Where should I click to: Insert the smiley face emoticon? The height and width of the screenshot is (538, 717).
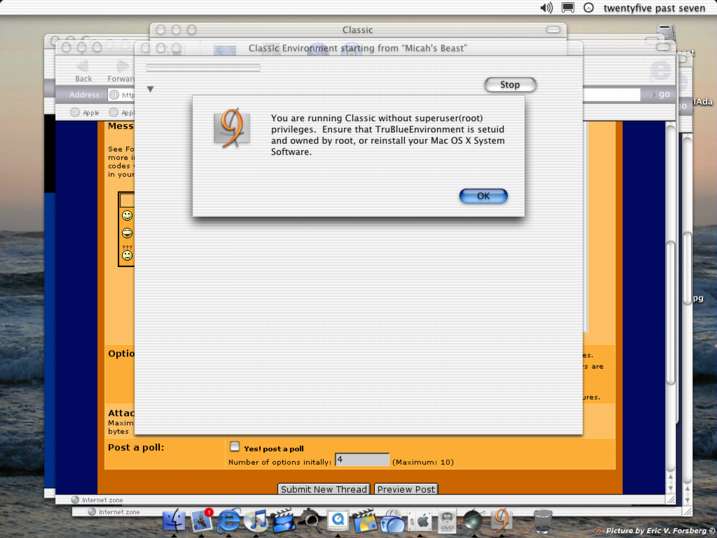[128, 215]
